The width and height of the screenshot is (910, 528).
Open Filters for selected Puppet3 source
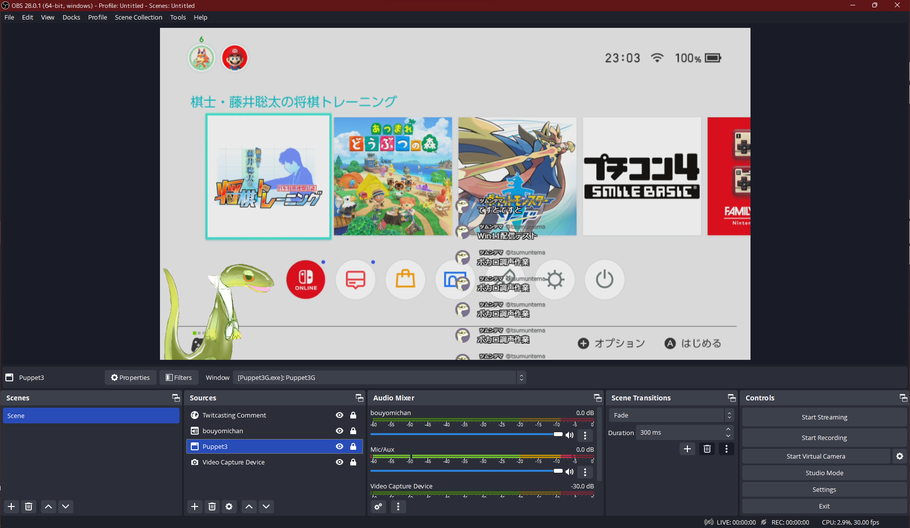click(179, 378)
